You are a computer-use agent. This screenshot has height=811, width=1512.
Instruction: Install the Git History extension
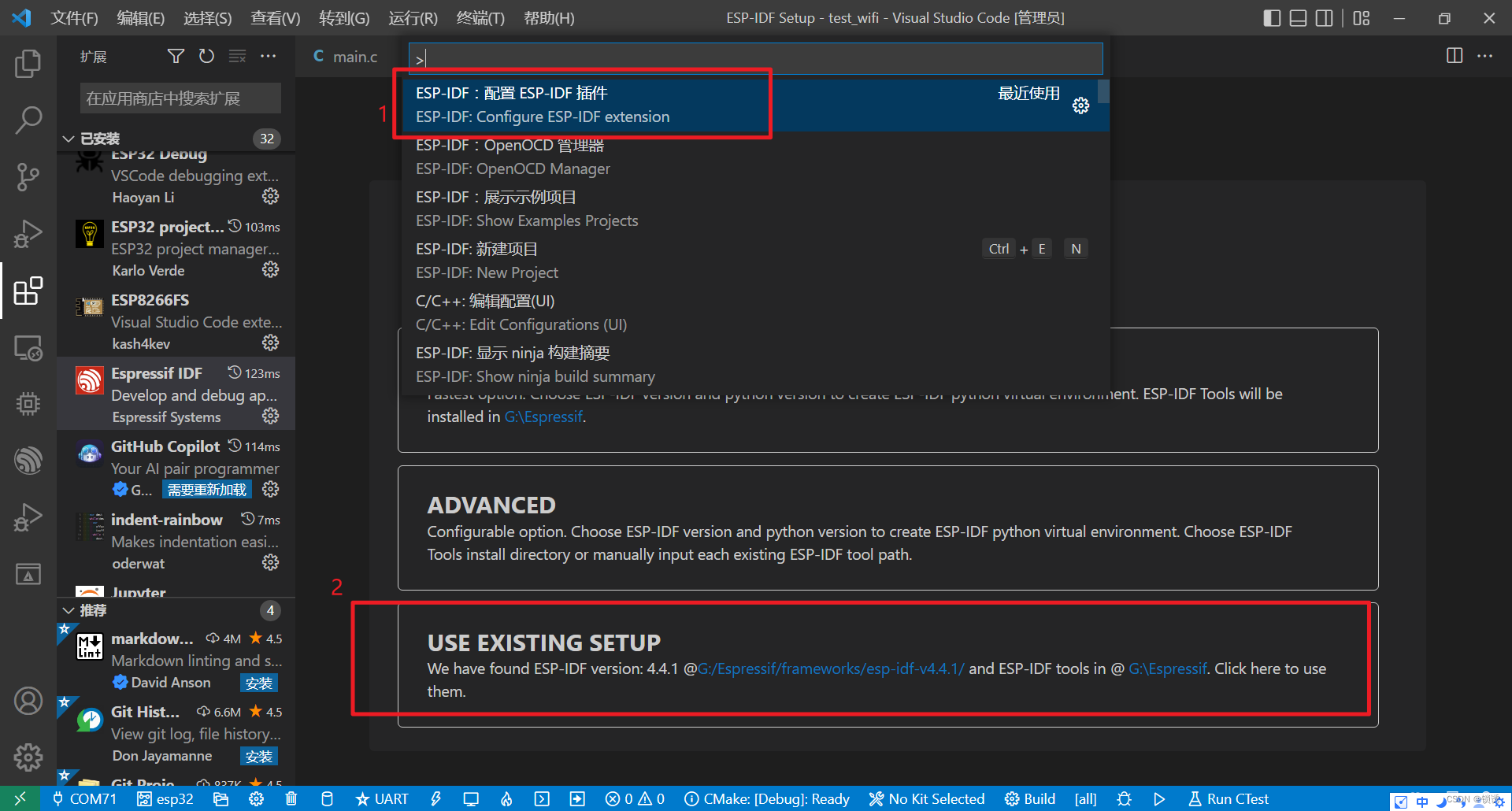point(258,756)
